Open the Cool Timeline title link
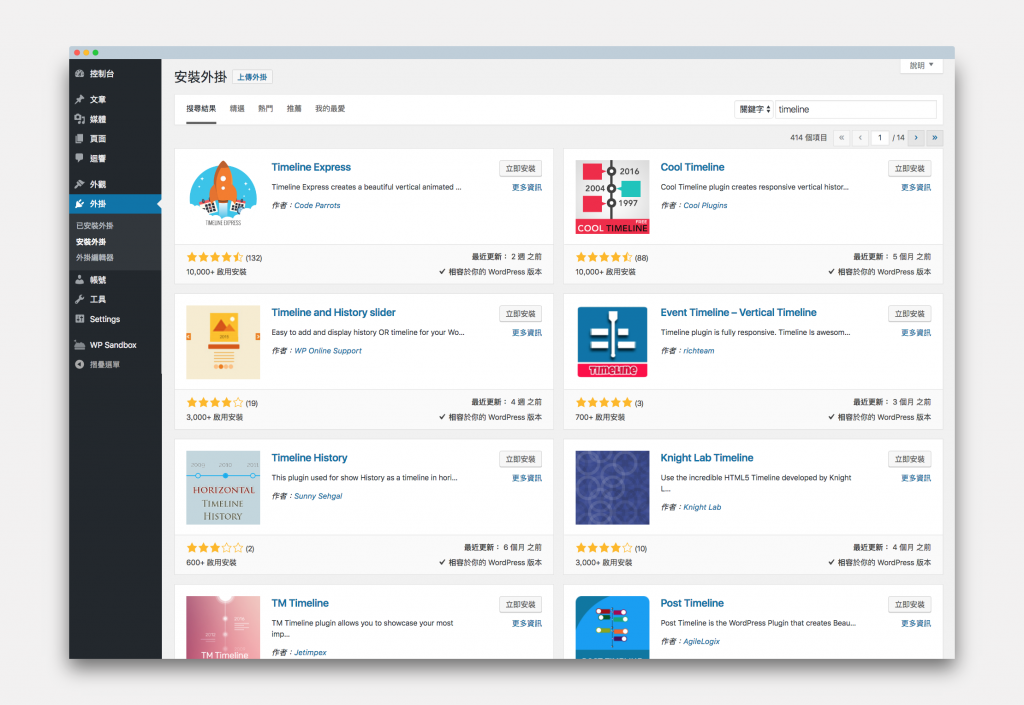1024x705 pixels. coord(692,167)
